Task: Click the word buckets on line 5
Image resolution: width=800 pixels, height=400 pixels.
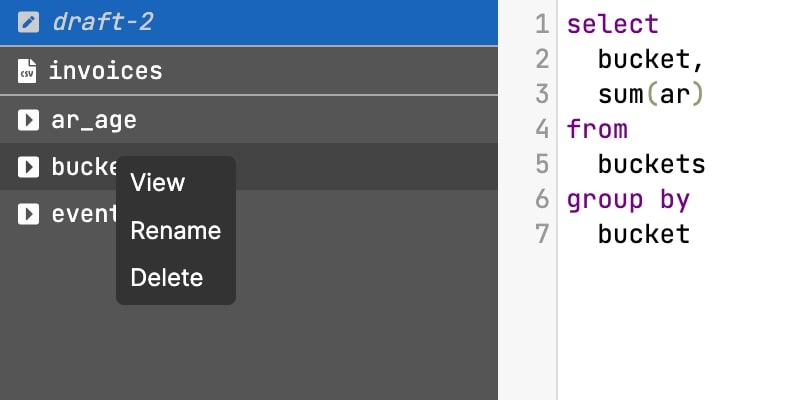Action: [x=652, y=164]
